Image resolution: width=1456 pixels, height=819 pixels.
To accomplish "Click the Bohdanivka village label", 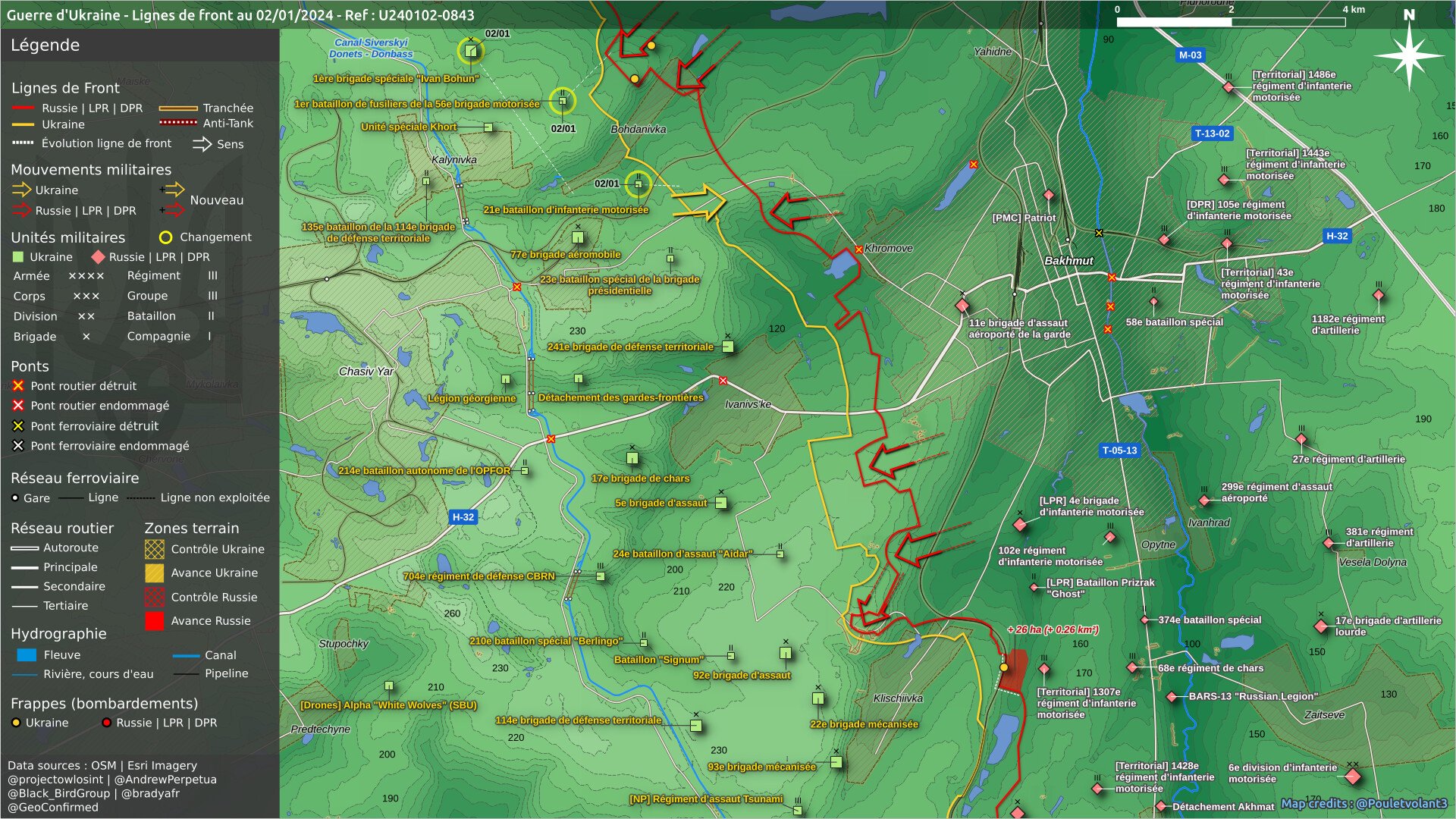I will pos(639,130).
